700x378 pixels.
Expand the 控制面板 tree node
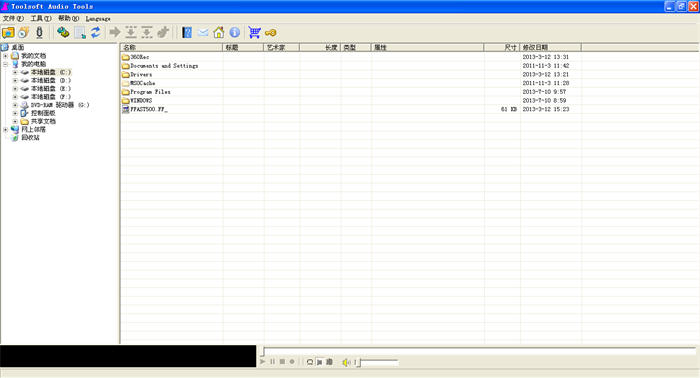(x=15, y=113)
